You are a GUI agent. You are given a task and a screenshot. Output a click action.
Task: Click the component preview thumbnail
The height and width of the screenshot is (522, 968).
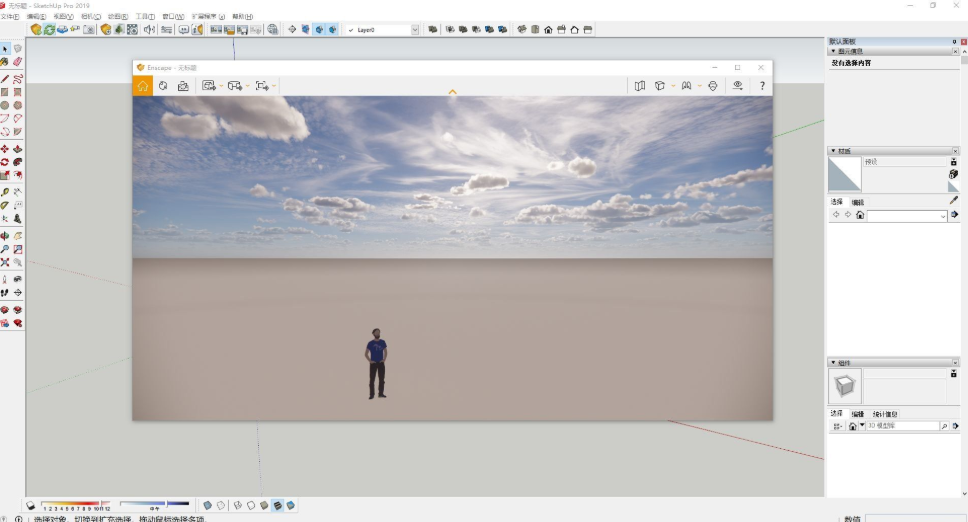tap(845, 386)
